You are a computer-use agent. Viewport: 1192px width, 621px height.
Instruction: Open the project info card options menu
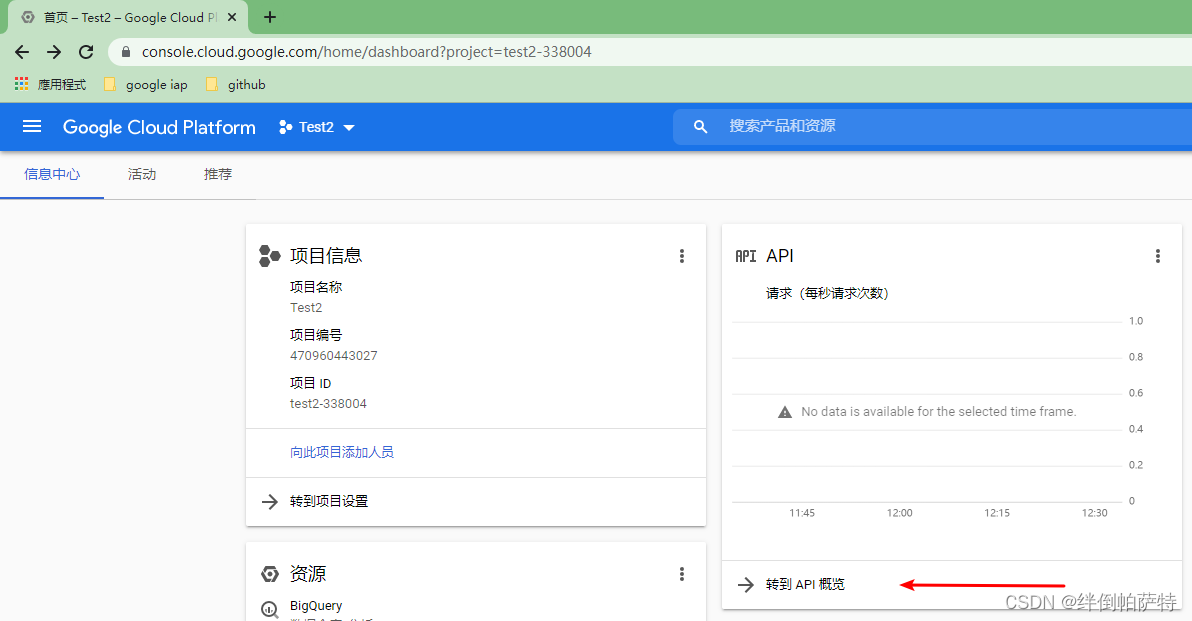(682, 256)
